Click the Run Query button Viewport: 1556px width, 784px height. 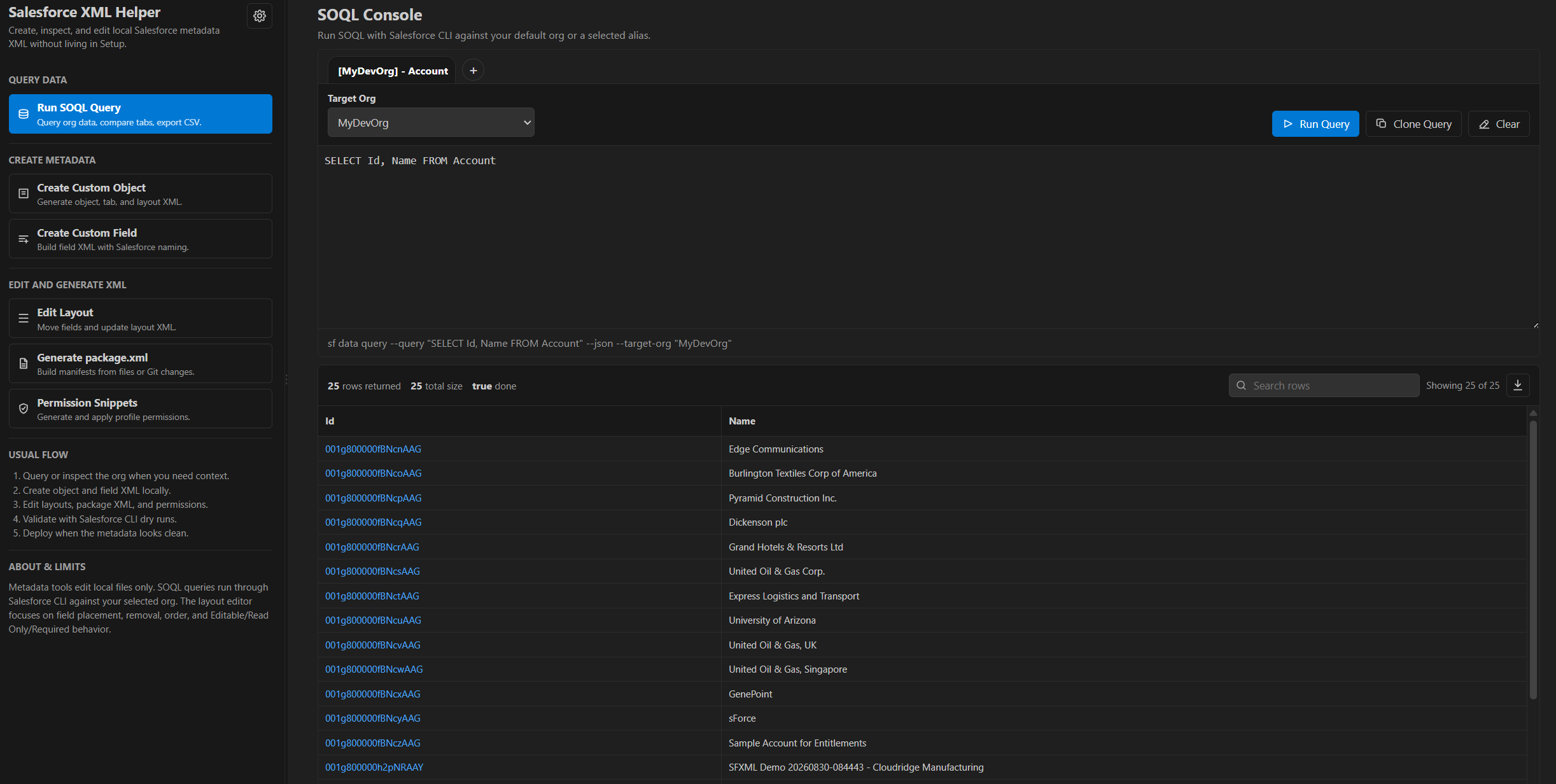point(1315,124)
